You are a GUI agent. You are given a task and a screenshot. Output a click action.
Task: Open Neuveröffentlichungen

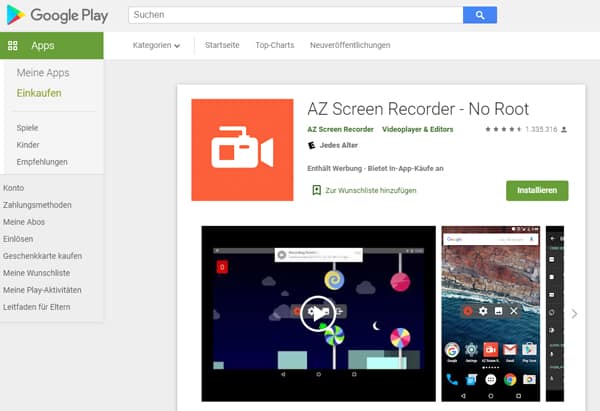pyautogui.click(x=350, y=45)
